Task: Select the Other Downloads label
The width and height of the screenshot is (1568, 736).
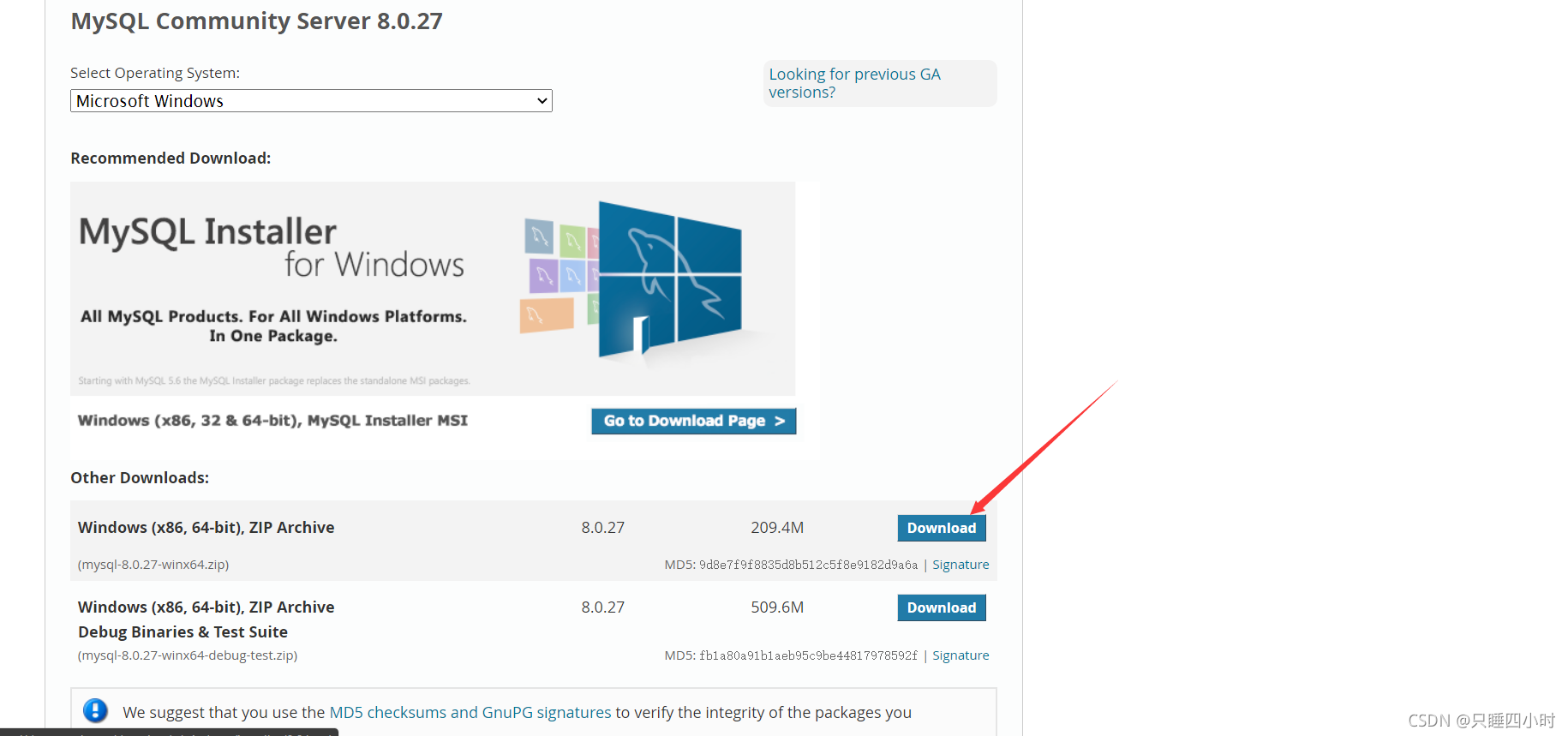Action: (x=140, y=478)
